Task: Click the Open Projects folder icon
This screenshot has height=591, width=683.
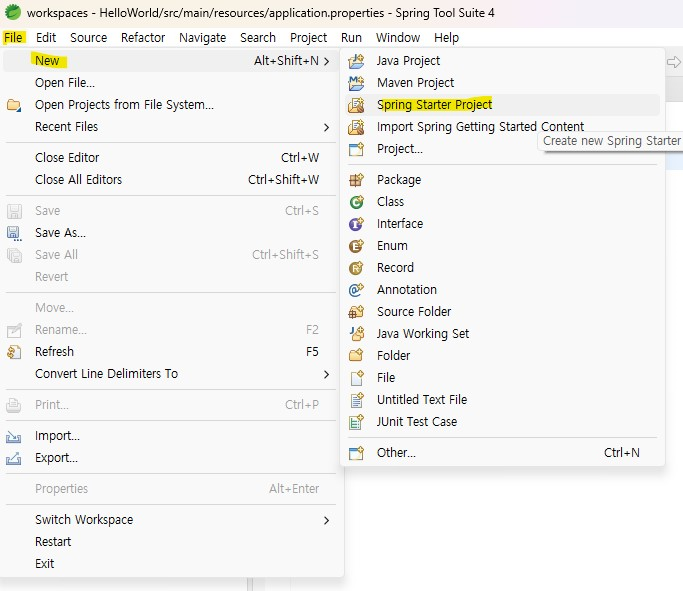Action: click(x=14, y=105)
